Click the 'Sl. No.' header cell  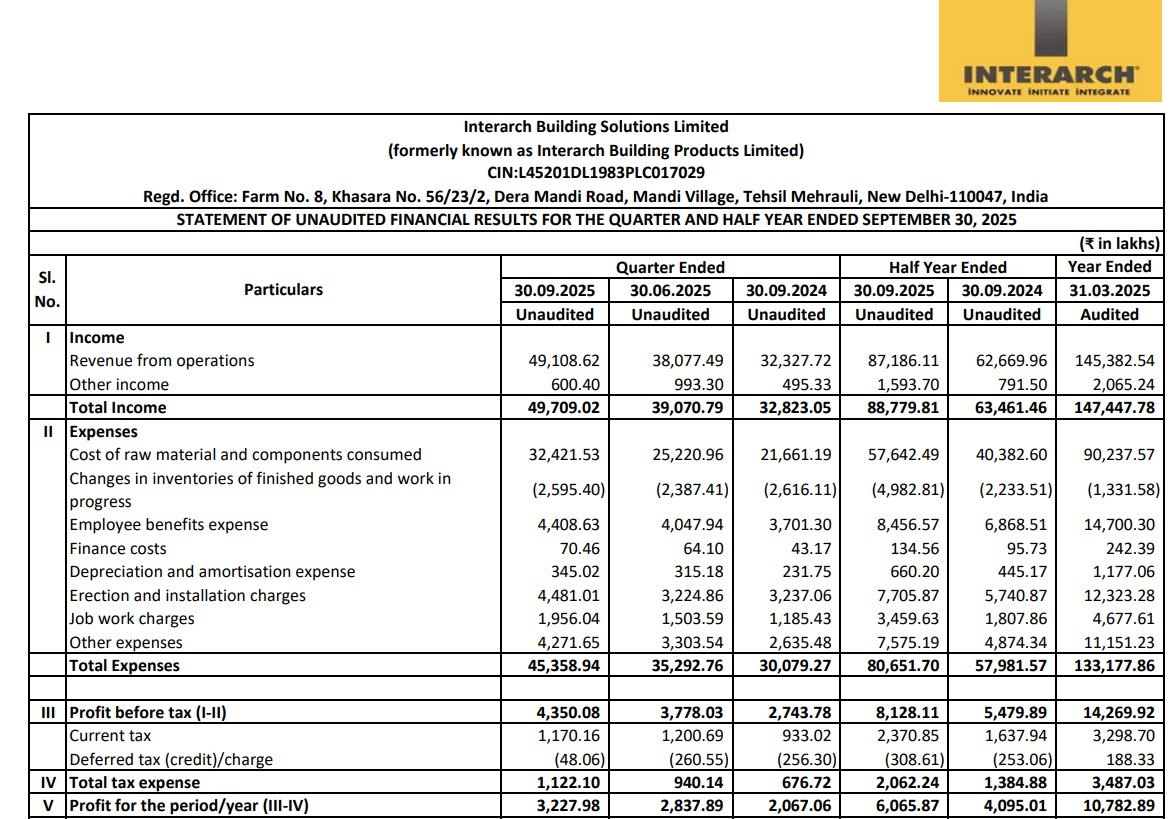pyautogui.click(x=47, y=290)
